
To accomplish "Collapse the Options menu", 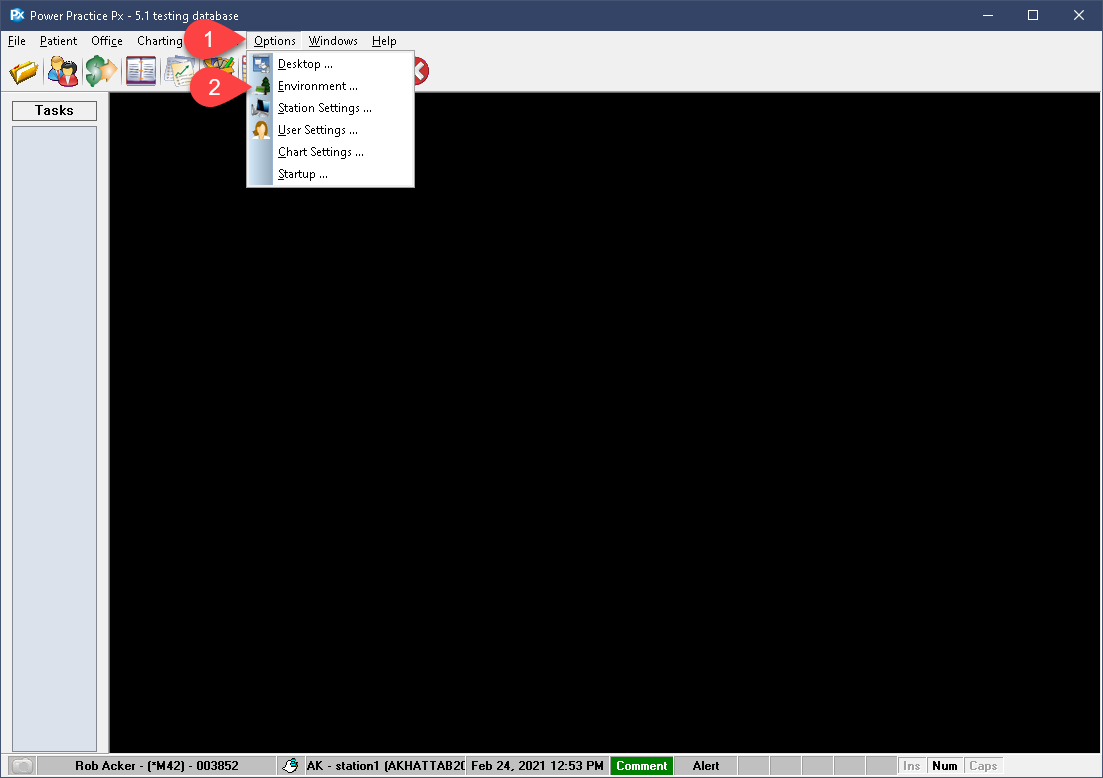I will point(274,41).
